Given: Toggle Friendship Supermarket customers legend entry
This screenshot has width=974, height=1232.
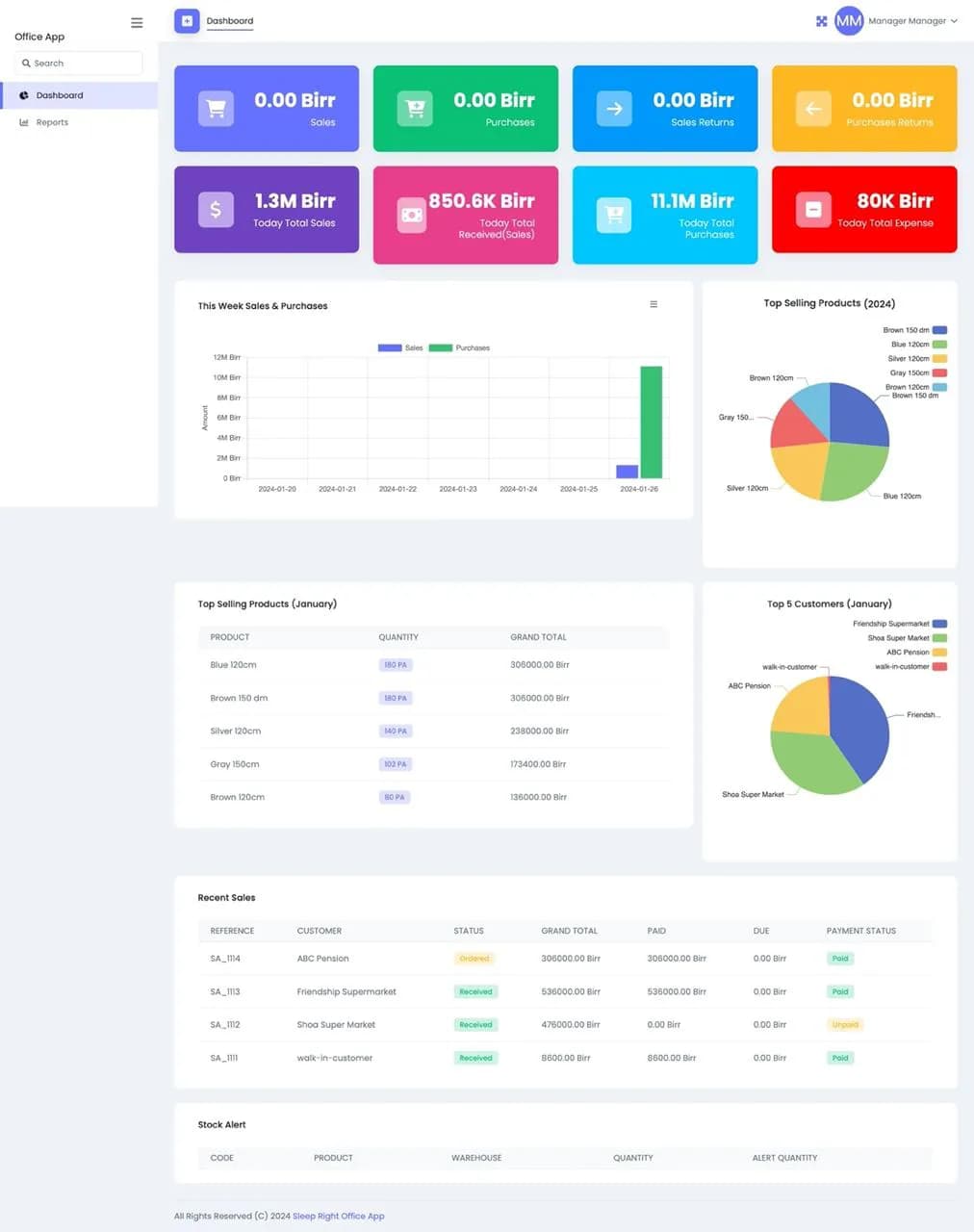Looking at the screenshot, I should pos(900,624).
